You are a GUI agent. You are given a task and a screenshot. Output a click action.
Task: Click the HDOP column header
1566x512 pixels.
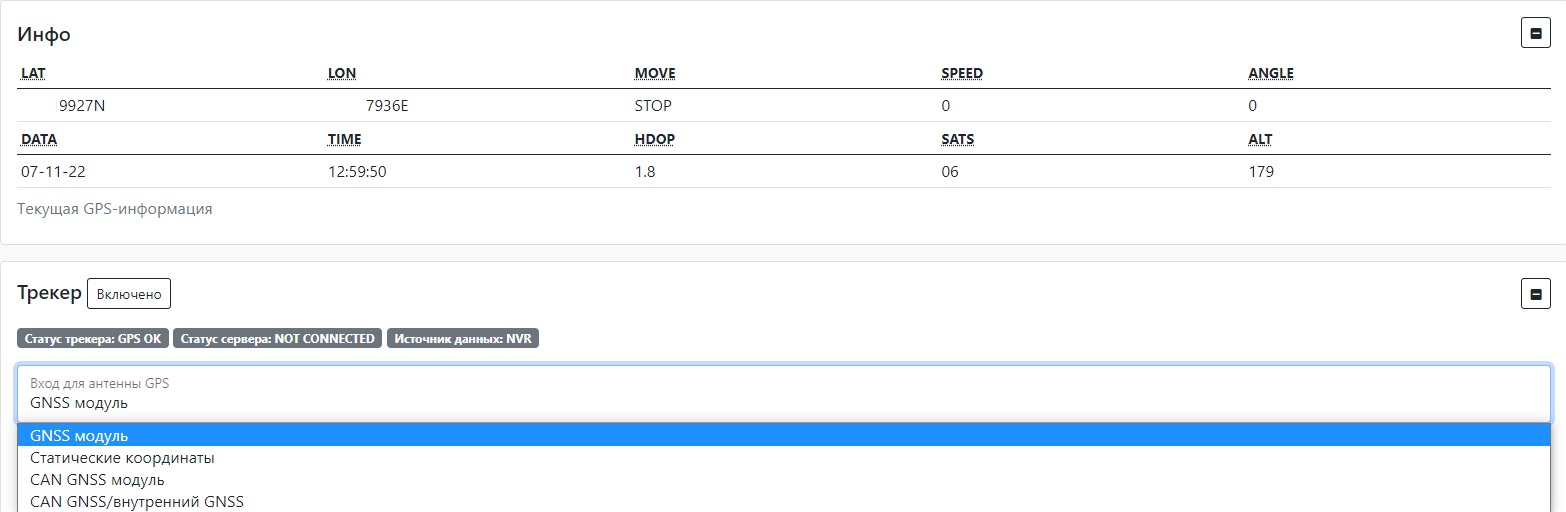[655, 139]
